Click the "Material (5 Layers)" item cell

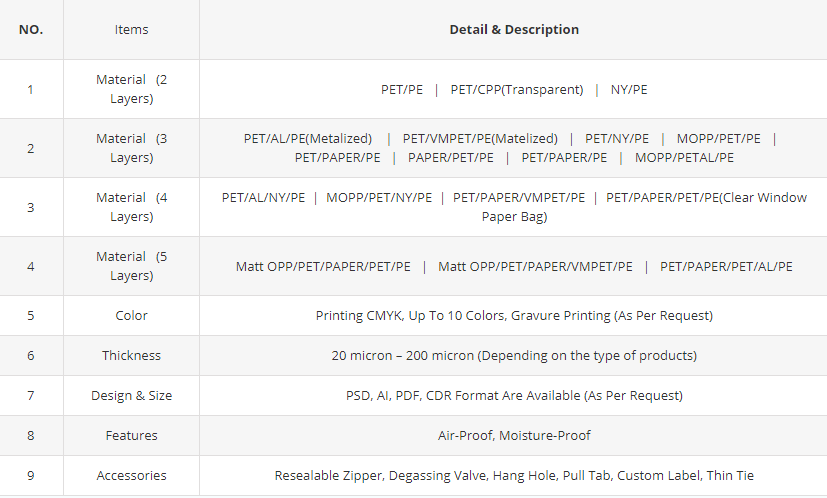point(131,266)
